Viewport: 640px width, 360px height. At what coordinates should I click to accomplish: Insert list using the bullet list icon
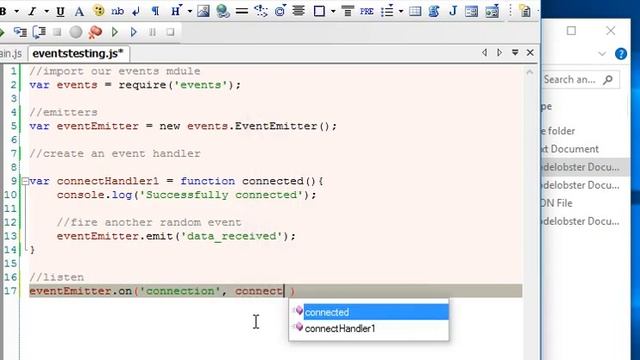tap(387, 11)
